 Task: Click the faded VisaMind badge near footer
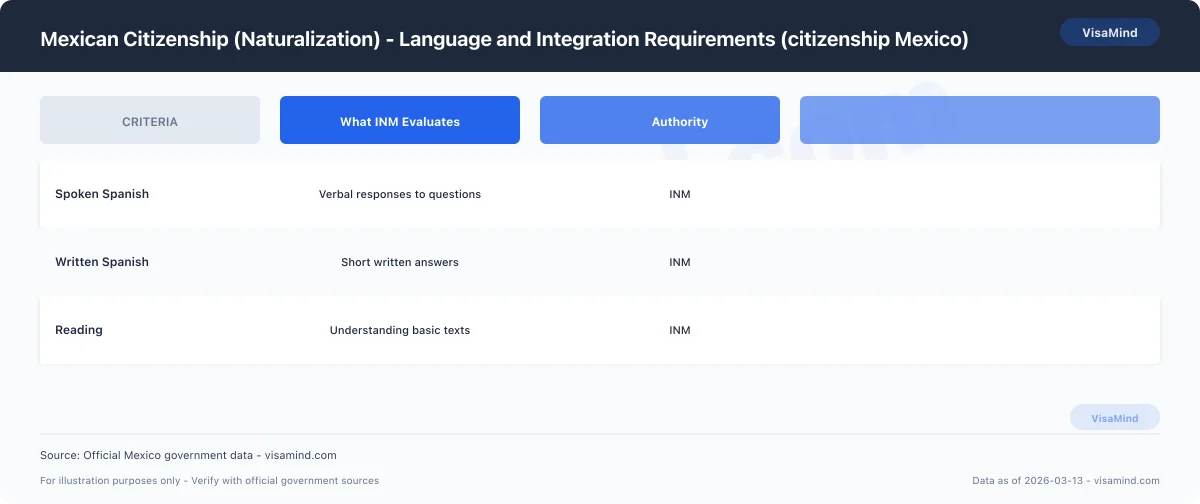1115,418
